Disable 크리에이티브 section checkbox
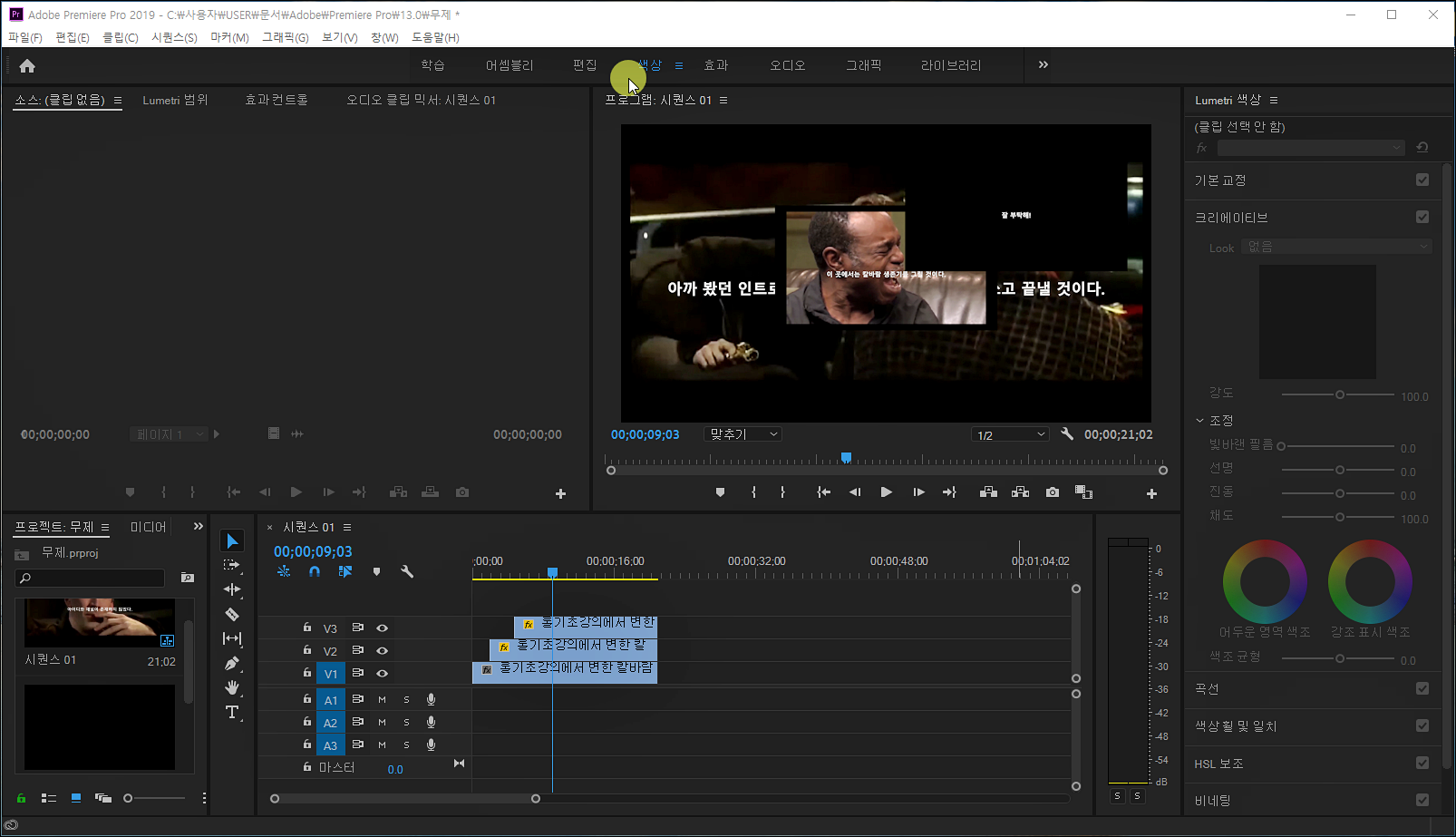 tap(1422, 217)
